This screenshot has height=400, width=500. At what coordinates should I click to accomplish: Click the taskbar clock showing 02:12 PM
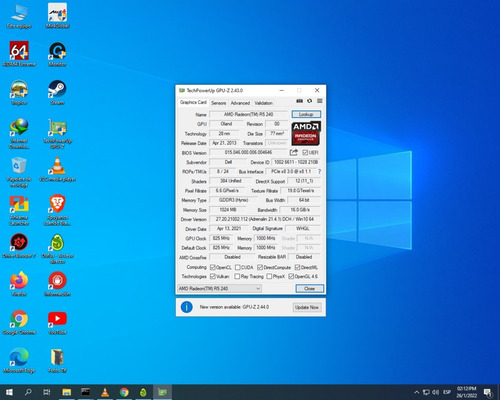pyautogui.click(x=466, y=392)
